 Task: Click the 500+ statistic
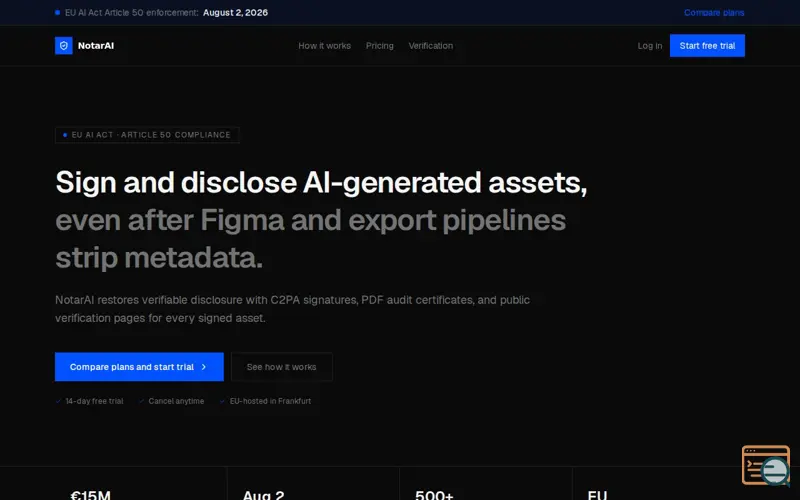point(434,495)
